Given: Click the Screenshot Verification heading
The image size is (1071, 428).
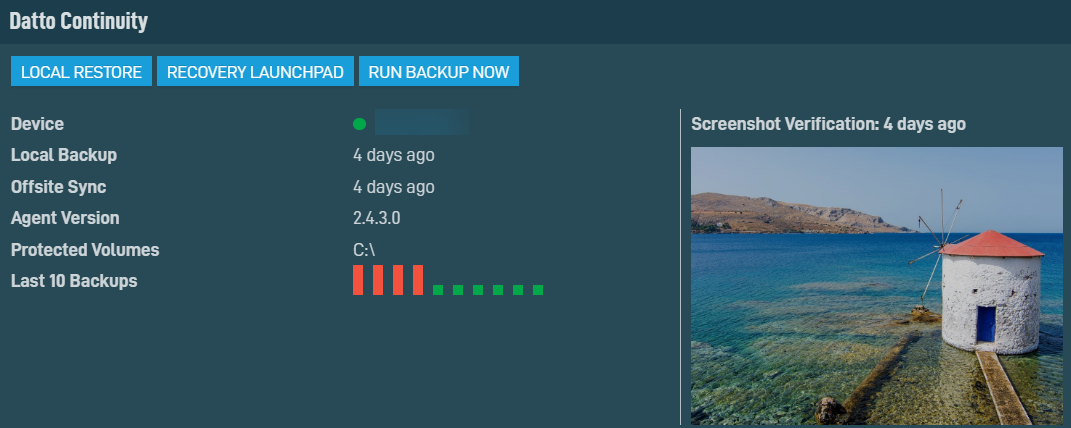Looking at the screenshot, I should (829, 124).
